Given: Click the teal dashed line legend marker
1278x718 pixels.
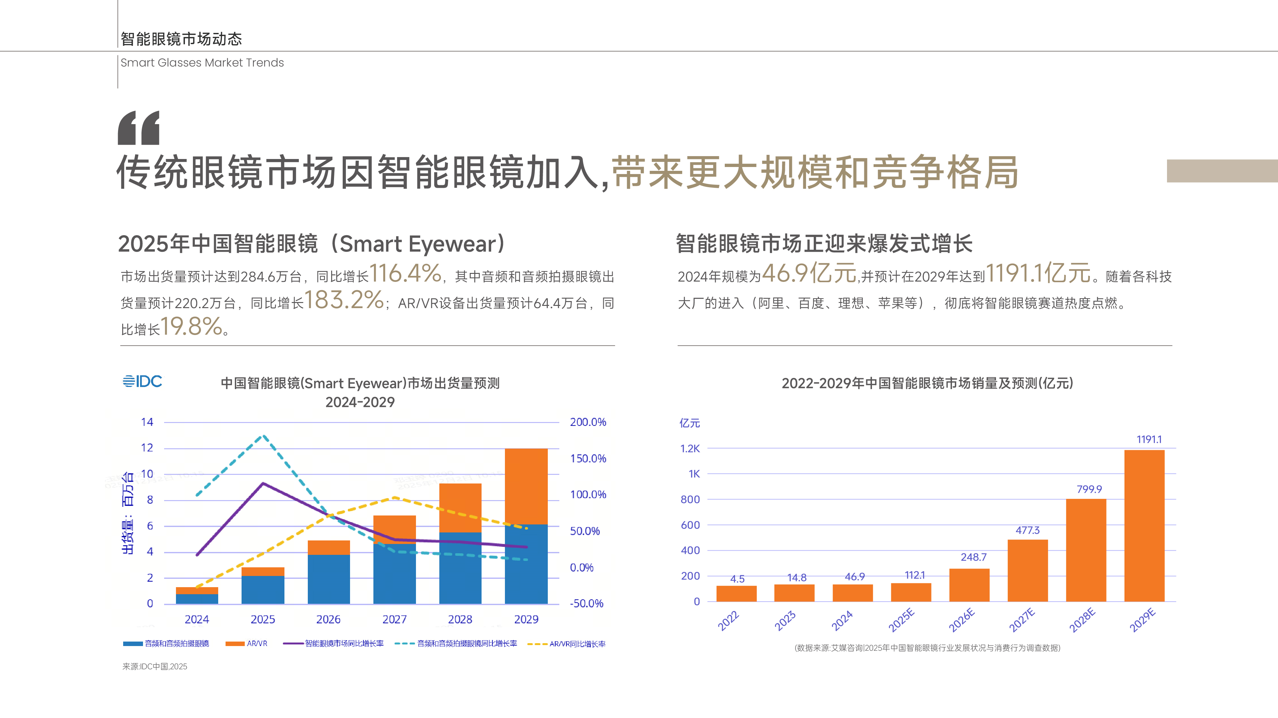Looking at the screenshot, I should (x=404, y=644).
